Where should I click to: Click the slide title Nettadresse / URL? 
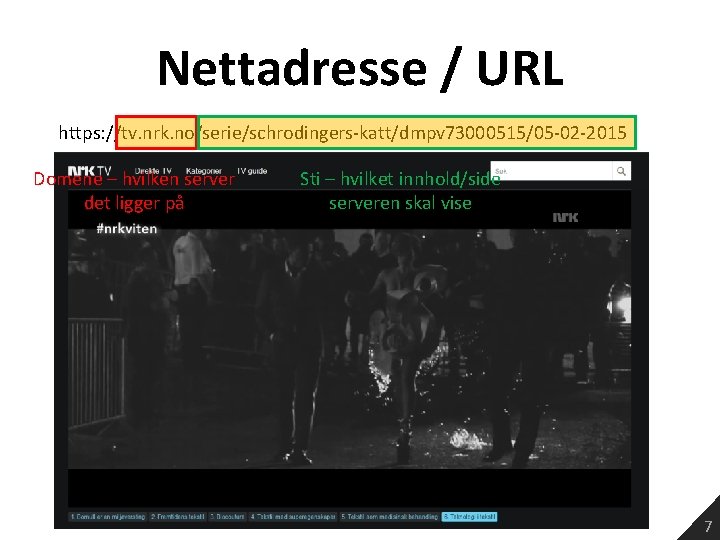tap(360, 69)
